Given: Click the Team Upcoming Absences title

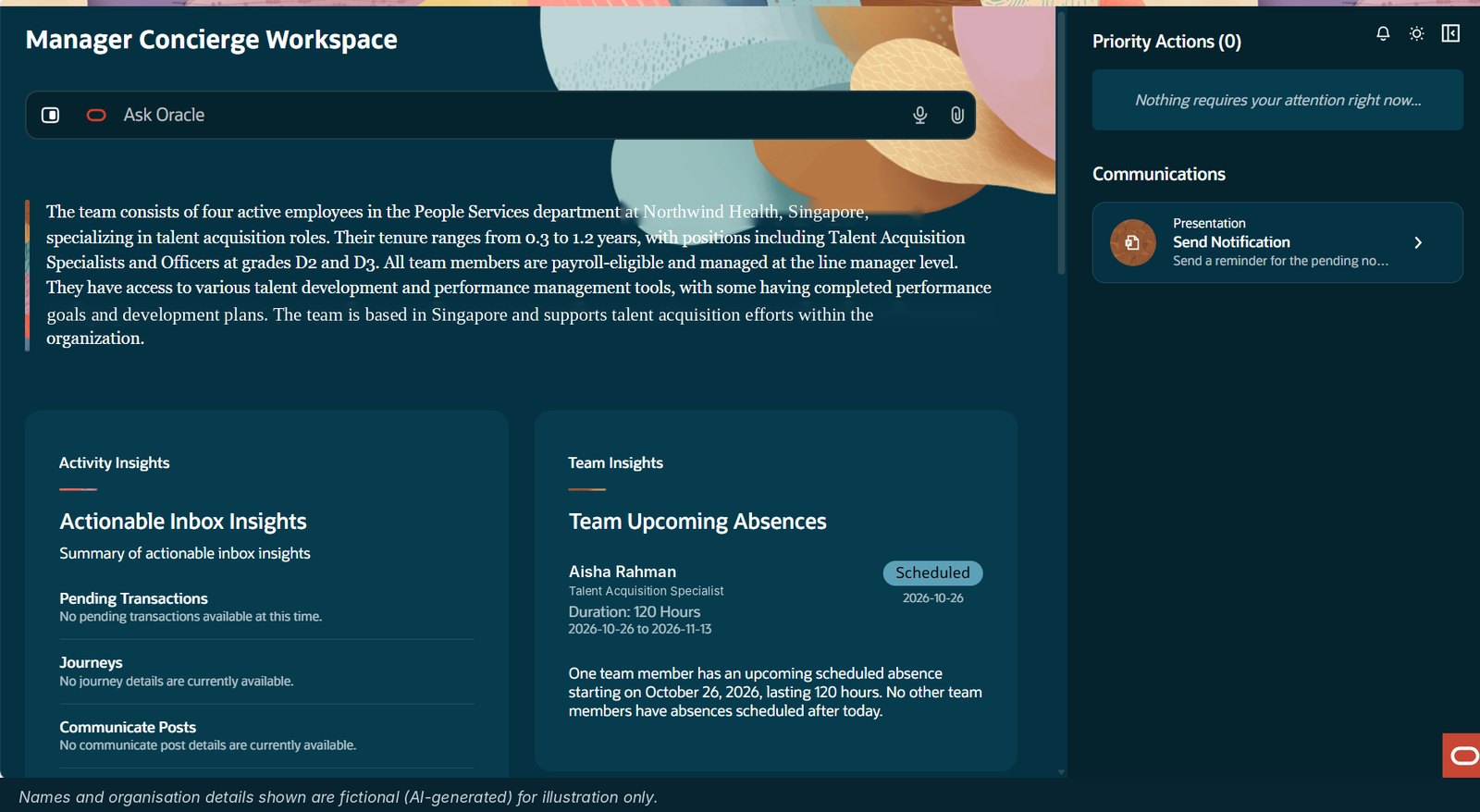Looking at the screenshot, I should tap(697, 522).
